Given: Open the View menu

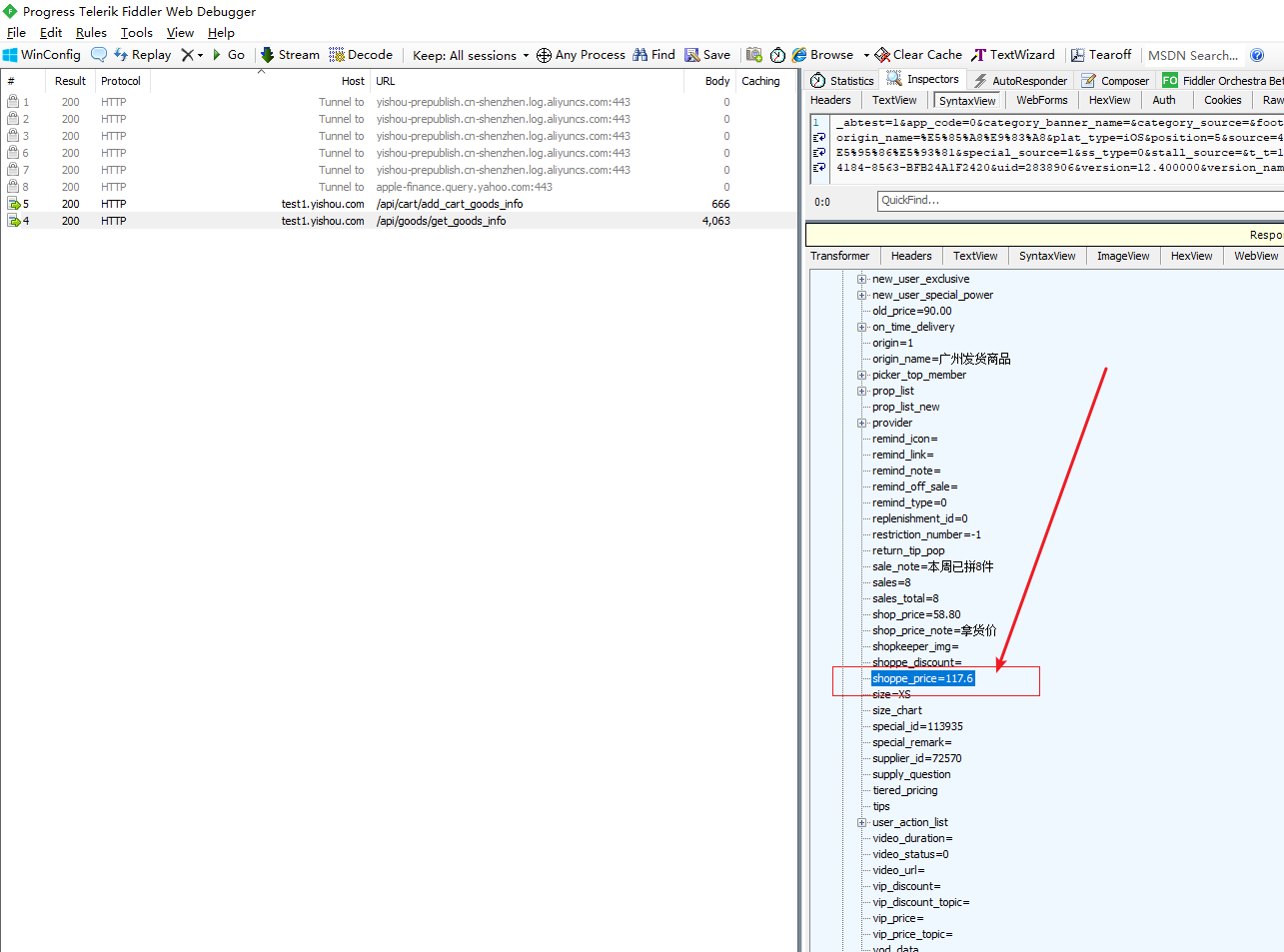Looking at the screenshot, I should (180, 33).
